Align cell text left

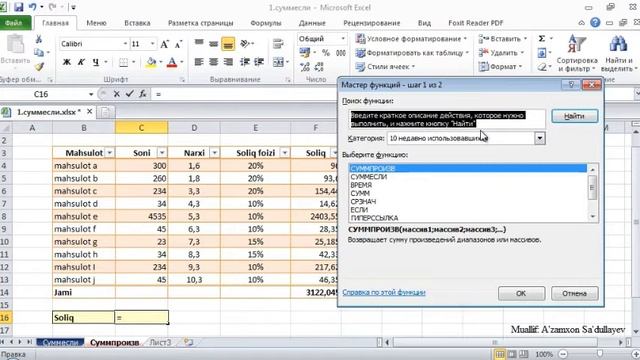click(x=199, y=62)
